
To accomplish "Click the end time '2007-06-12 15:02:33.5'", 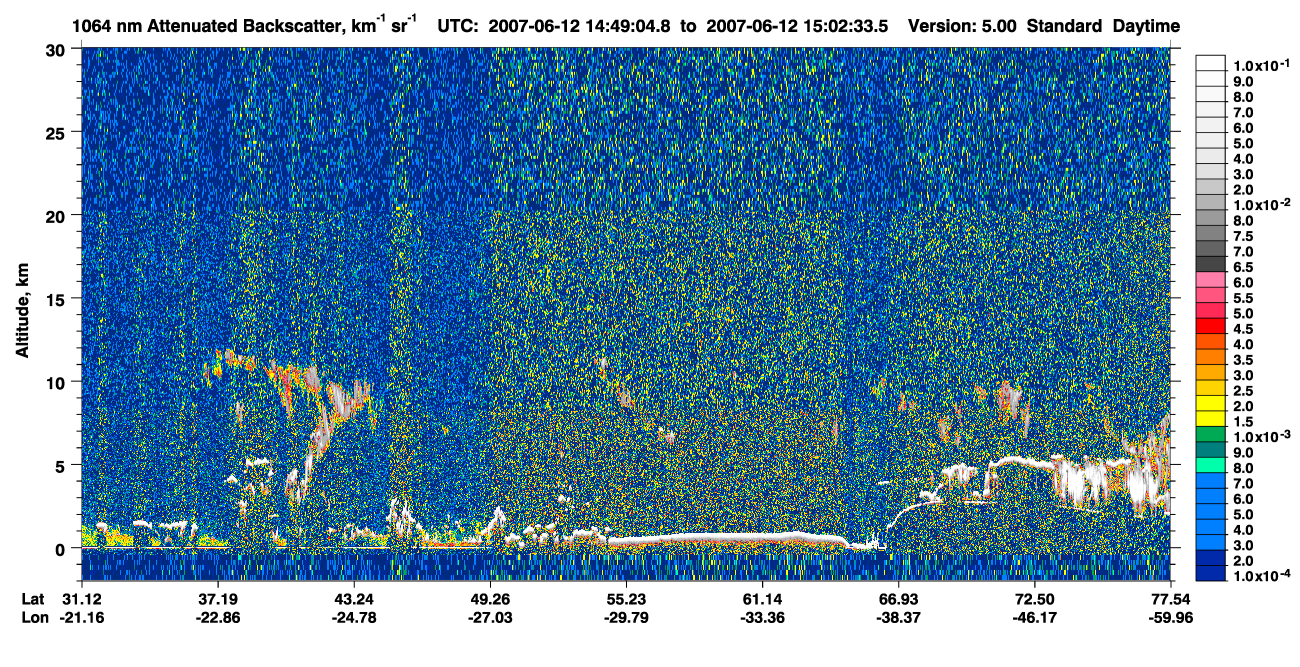I will pyautogui.click(x=799, y=27).
